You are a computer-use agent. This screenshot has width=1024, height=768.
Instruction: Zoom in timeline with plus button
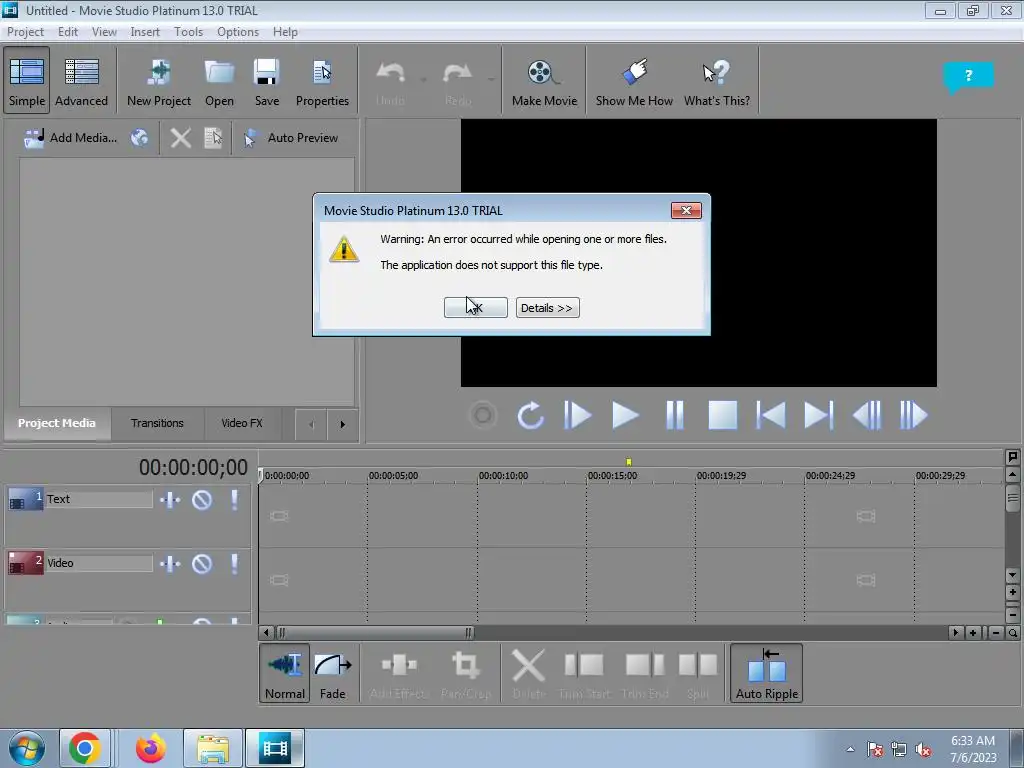(x=973, y=632)
